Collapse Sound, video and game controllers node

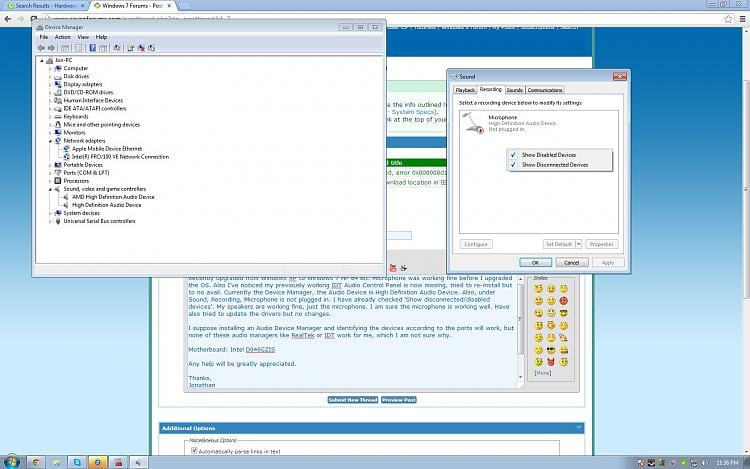pyautogui.click(x=50, y=189)
